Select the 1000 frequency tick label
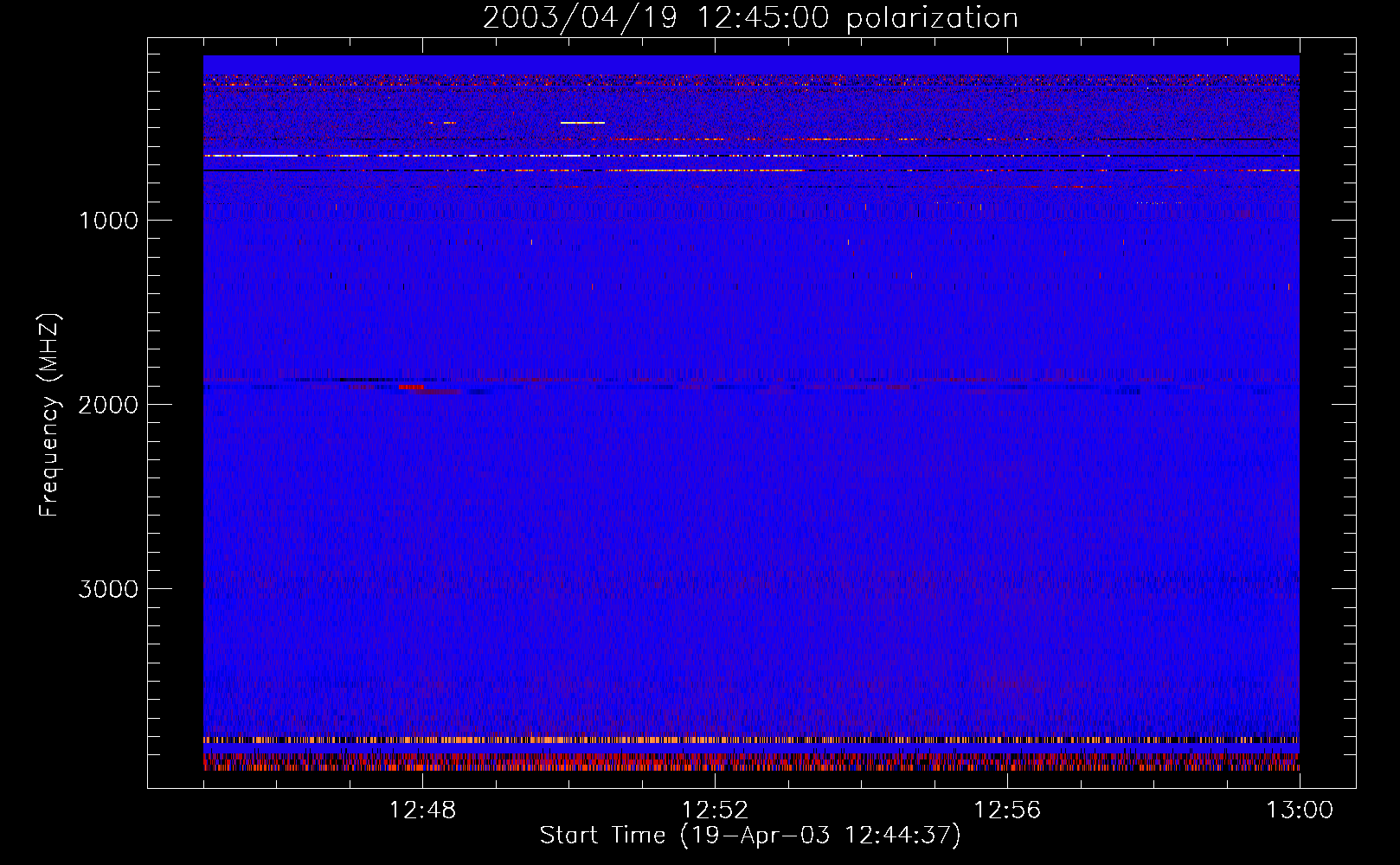Viewport: 1400px width, 865px height. [x=108, y=221]
